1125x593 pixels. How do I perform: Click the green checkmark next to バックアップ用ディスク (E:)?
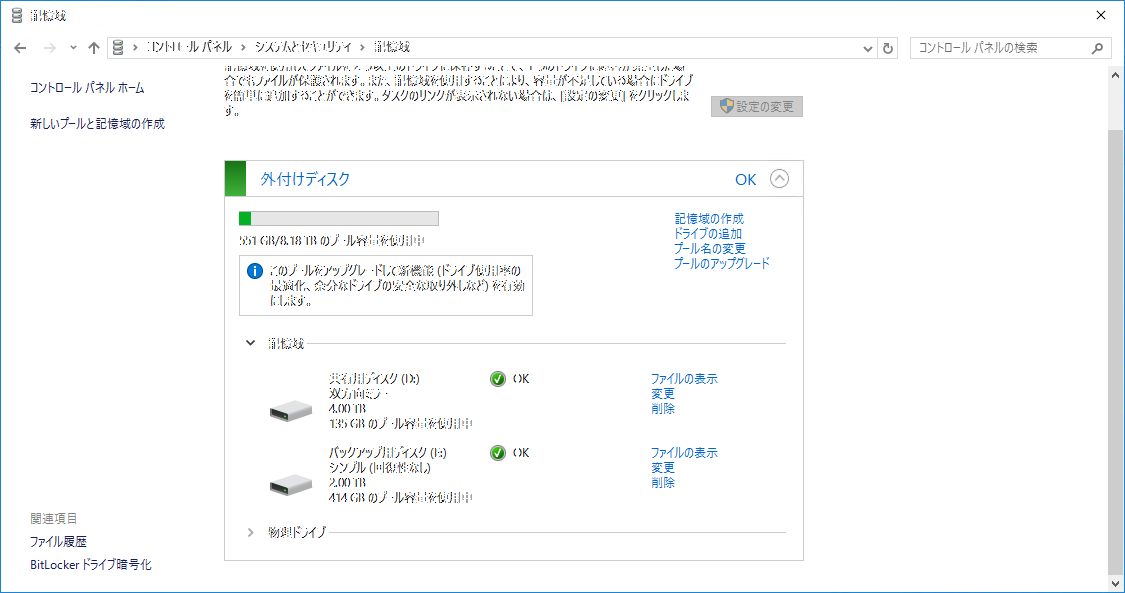(496, 452)
